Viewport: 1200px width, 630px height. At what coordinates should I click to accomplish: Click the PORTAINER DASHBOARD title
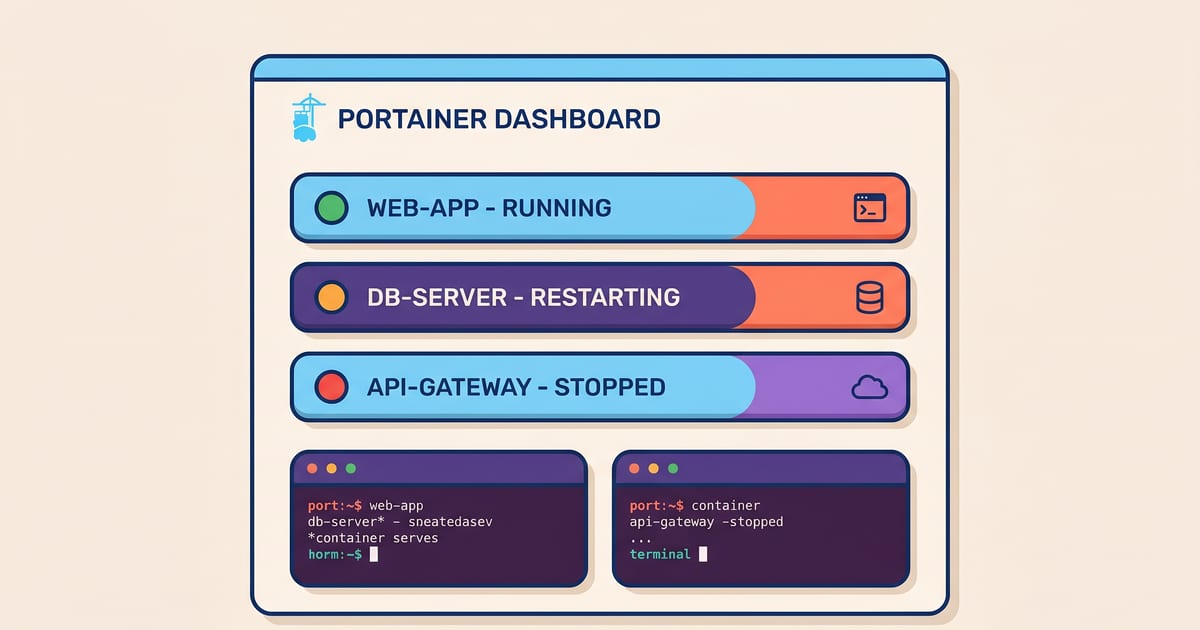click(499, 119)
